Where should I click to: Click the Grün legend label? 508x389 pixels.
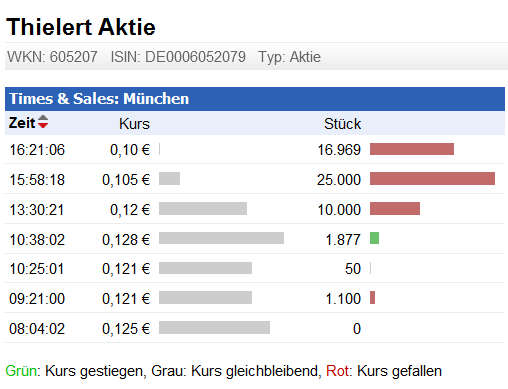click(23, 371)
